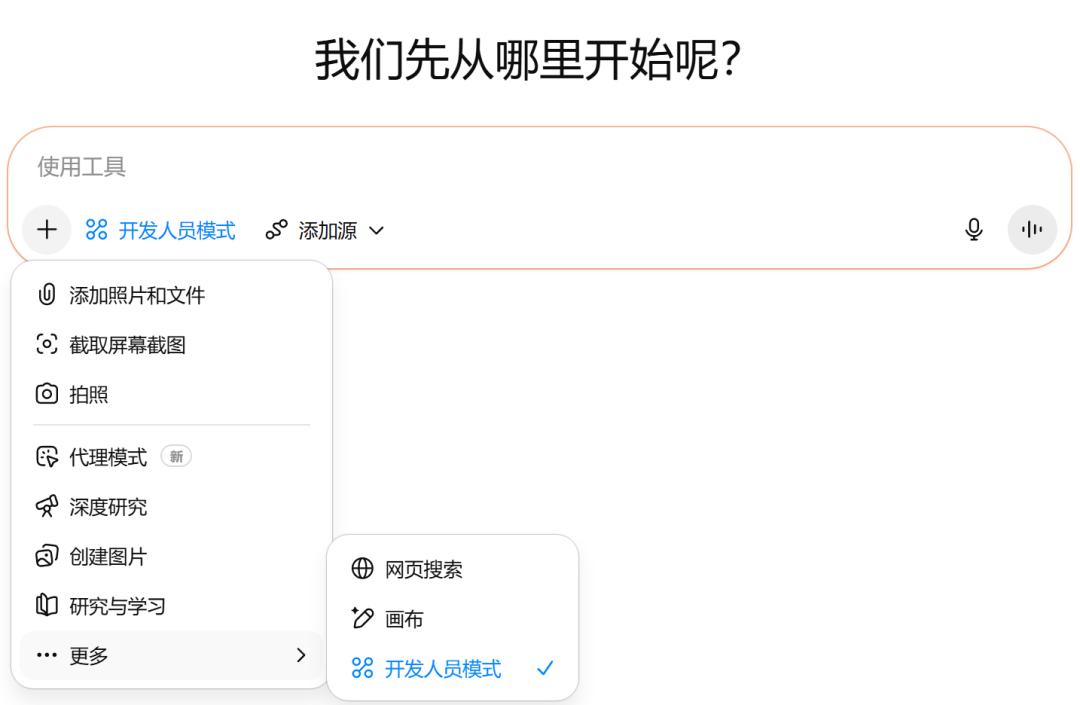1080x705 pixels.
Task: Click the checkmark next to 开发人员模式
Action: 545,669
